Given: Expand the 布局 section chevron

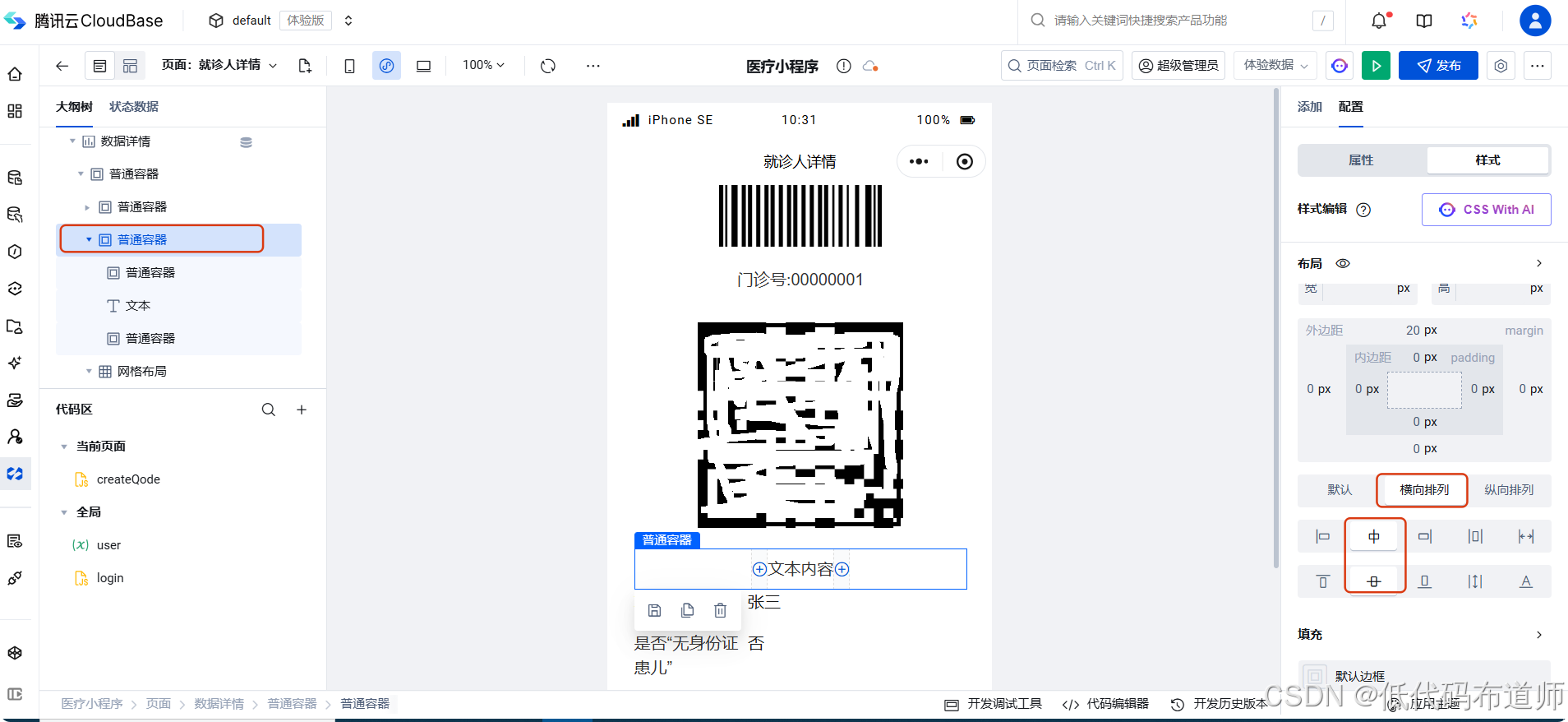Looking at the screenshot, I should (1539, 264).
